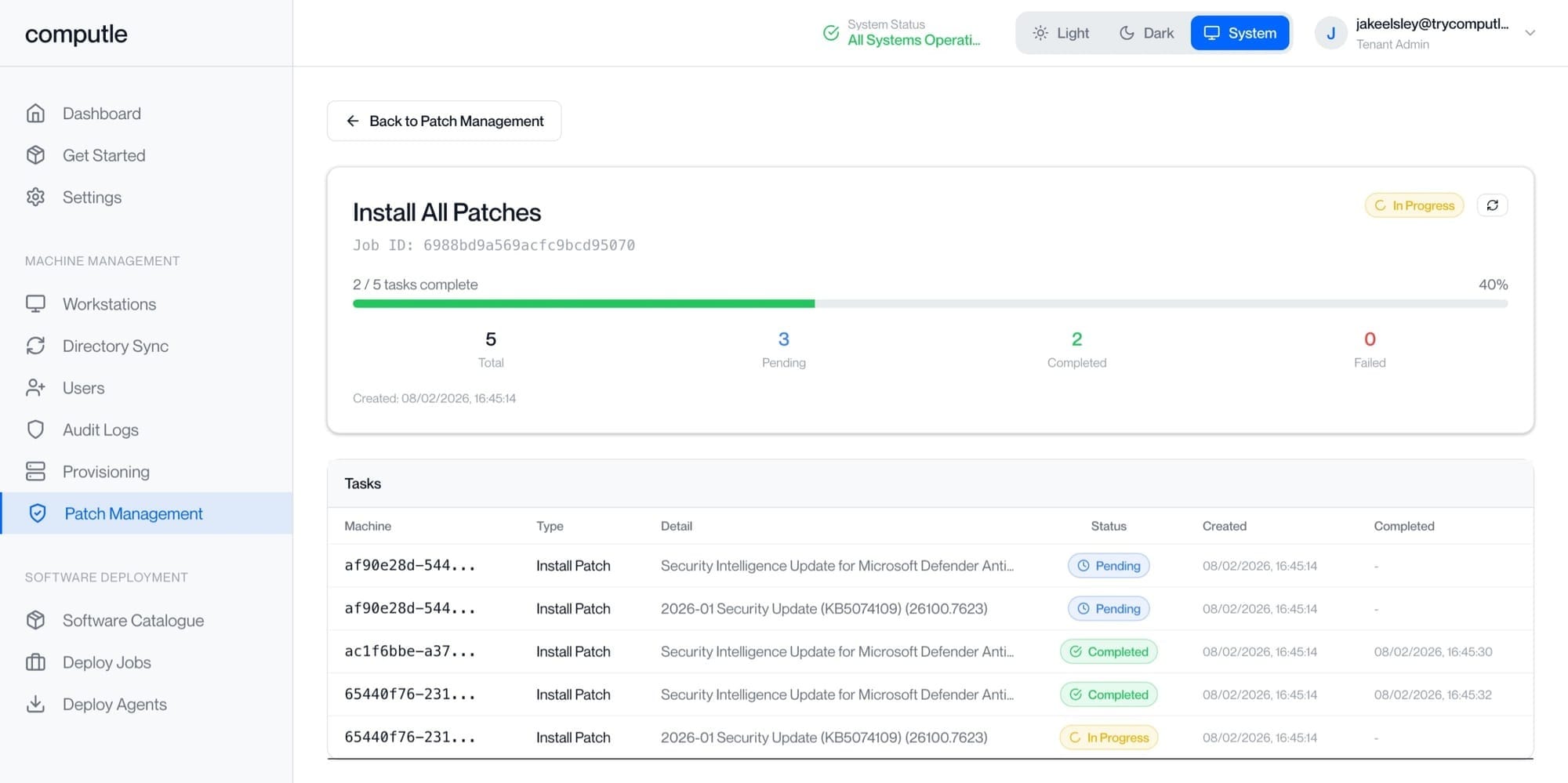Open Workstations in the sidebar
This screenshot has height=783, width=1568.
click(109, 304)
